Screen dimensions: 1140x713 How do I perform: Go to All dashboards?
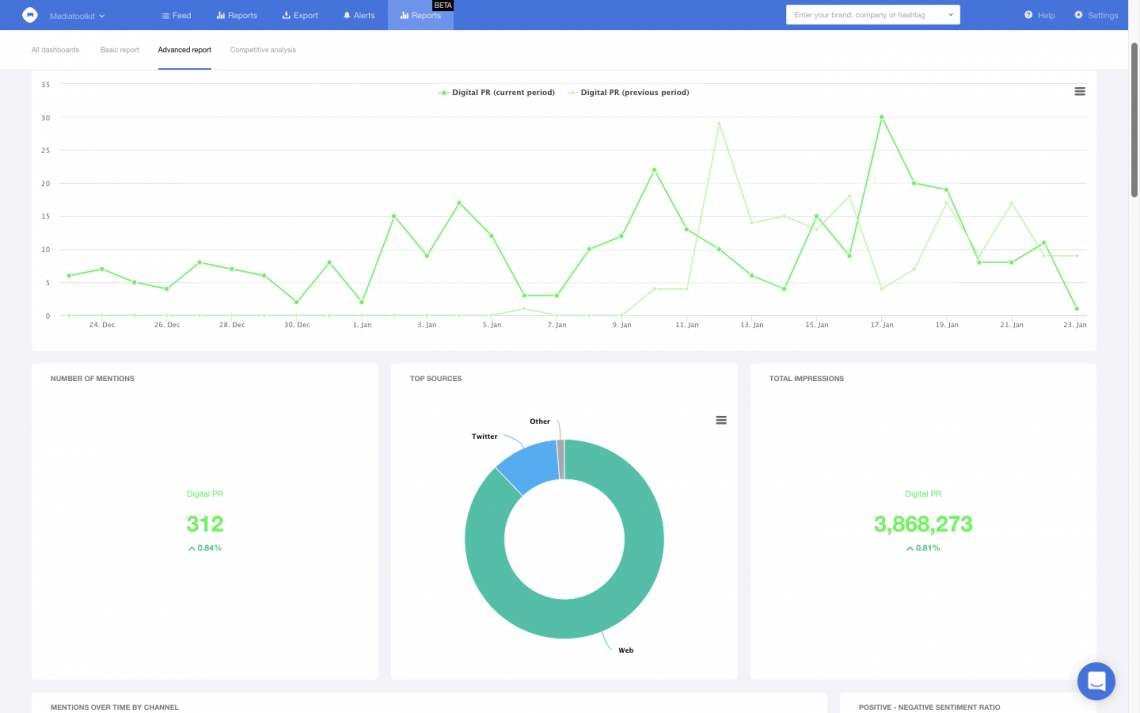click(55, 49)
